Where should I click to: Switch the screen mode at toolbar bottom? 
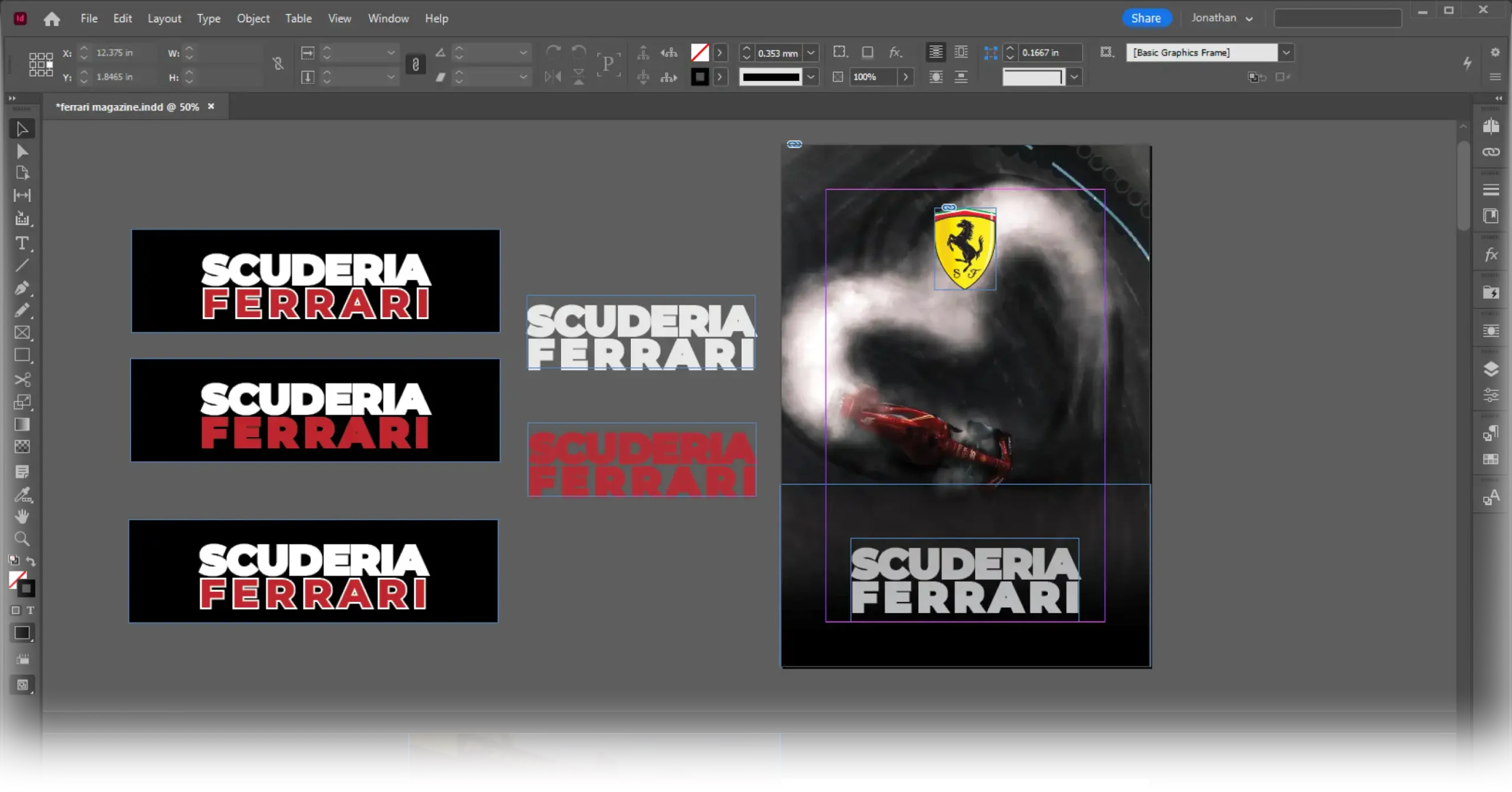pyautogui.click(x=22, y=685)
